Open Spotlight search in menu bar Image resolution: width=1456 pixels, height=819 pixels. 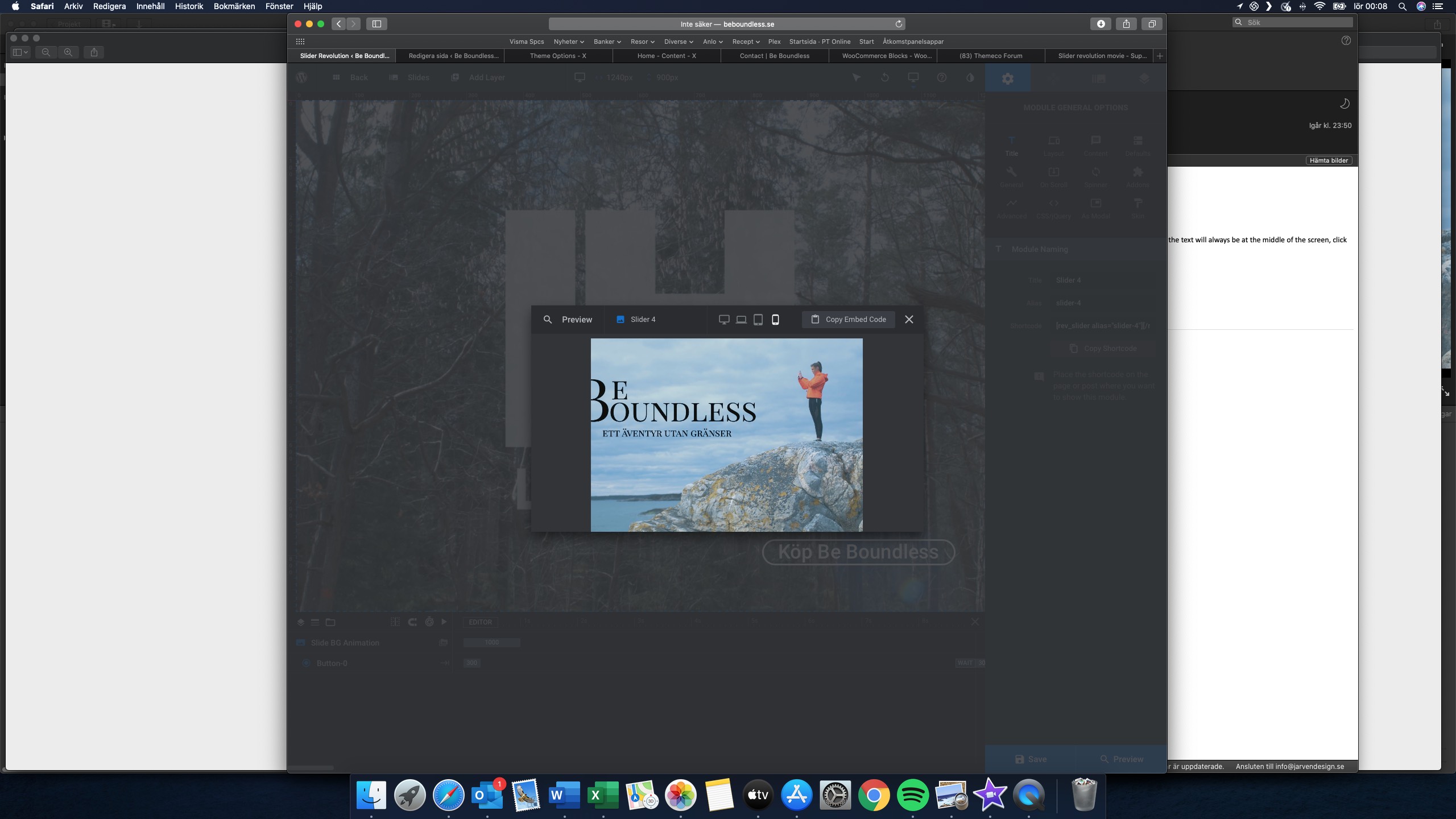pyautogui.click(x=1403, y=6)
